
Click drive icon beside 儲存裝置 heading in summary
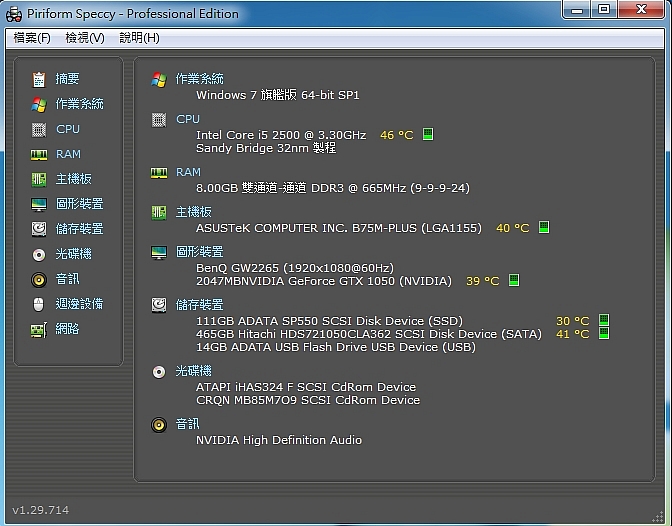(159, 305)
